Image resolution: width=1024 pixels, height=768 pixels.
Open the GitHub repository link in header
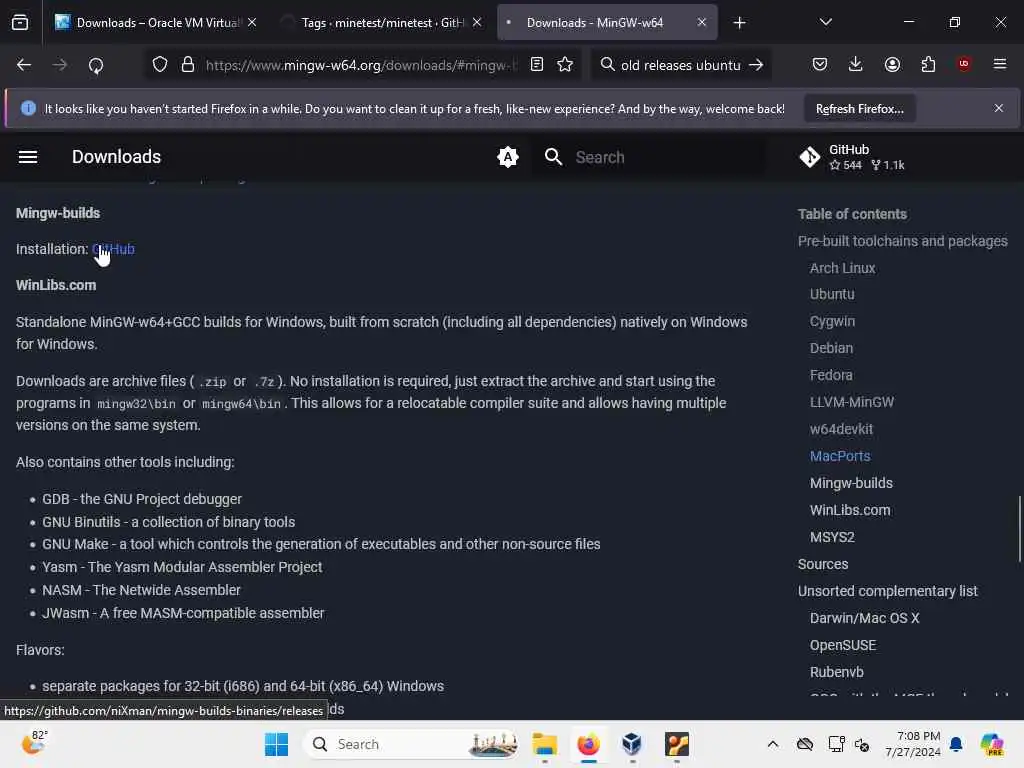(x=852, y=157)
